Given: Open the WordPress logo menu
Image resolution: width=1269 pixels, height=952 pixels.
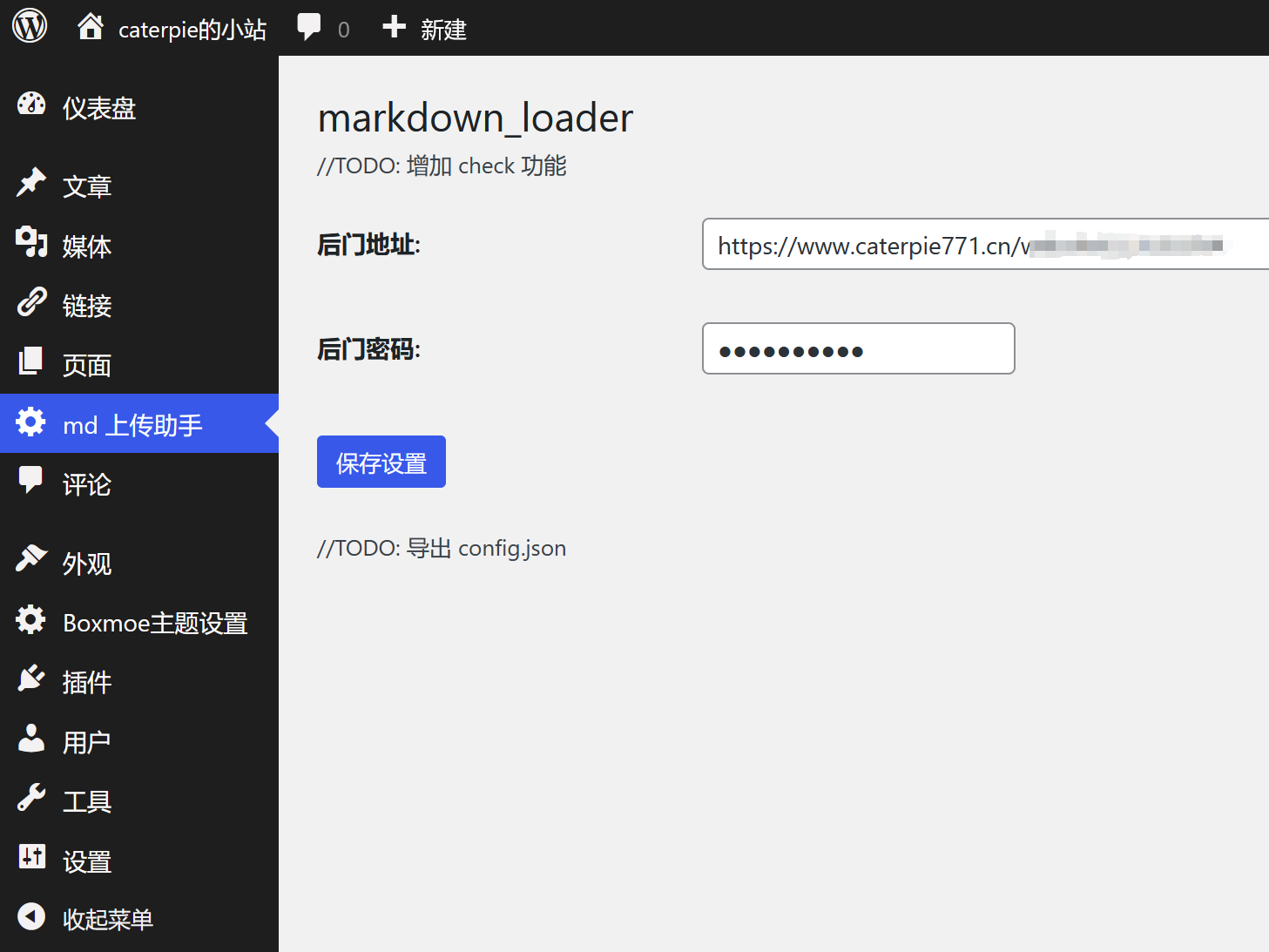Looking at the screenshot, I should (x=30, y=26).
